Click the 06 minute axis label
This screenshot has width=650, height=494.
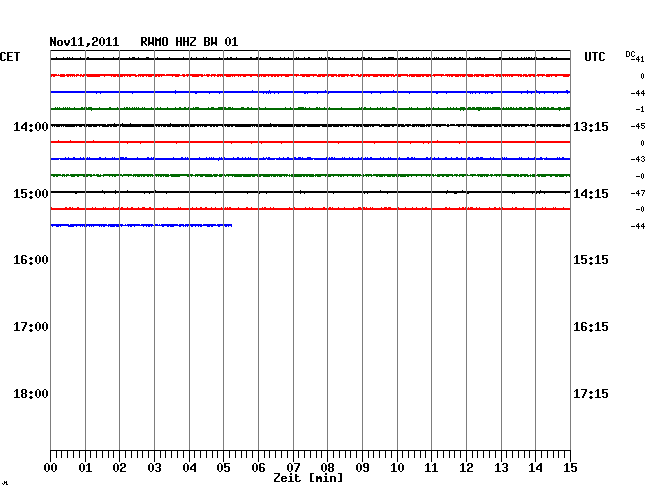258,467
